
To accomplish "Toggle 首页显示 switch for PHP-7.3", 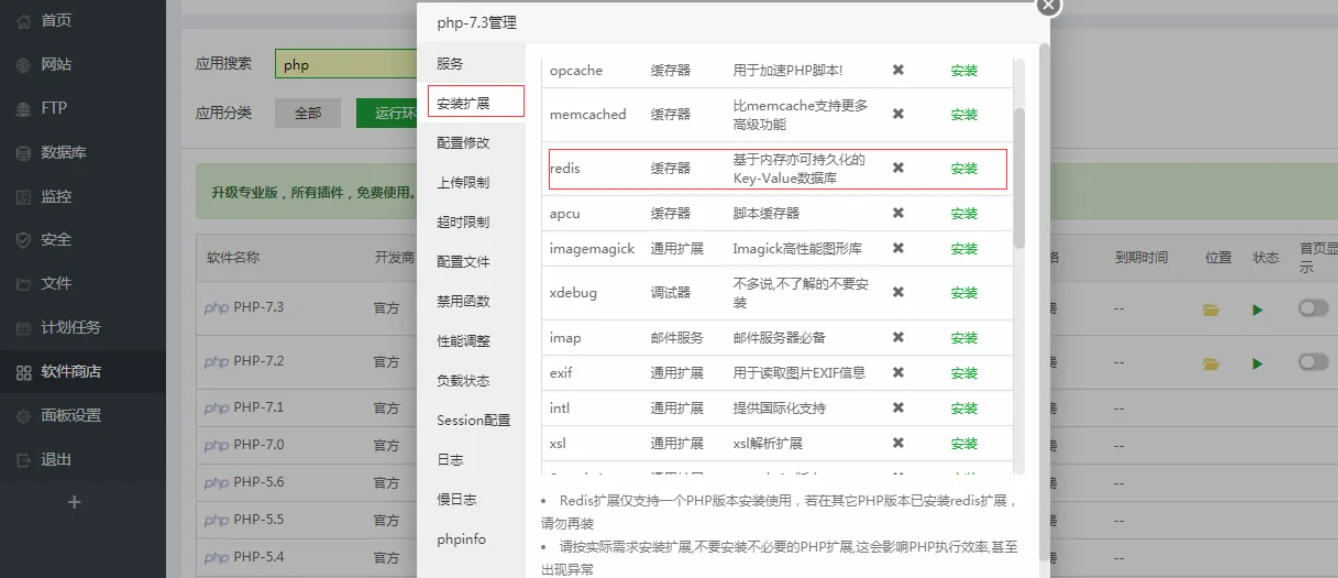I will point(1313,309).
